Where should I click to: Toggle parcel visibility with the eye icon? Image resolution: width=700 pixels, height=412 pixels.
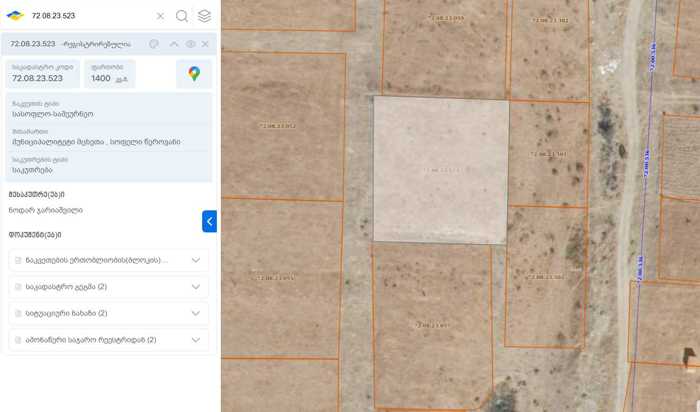click(190, 44)
